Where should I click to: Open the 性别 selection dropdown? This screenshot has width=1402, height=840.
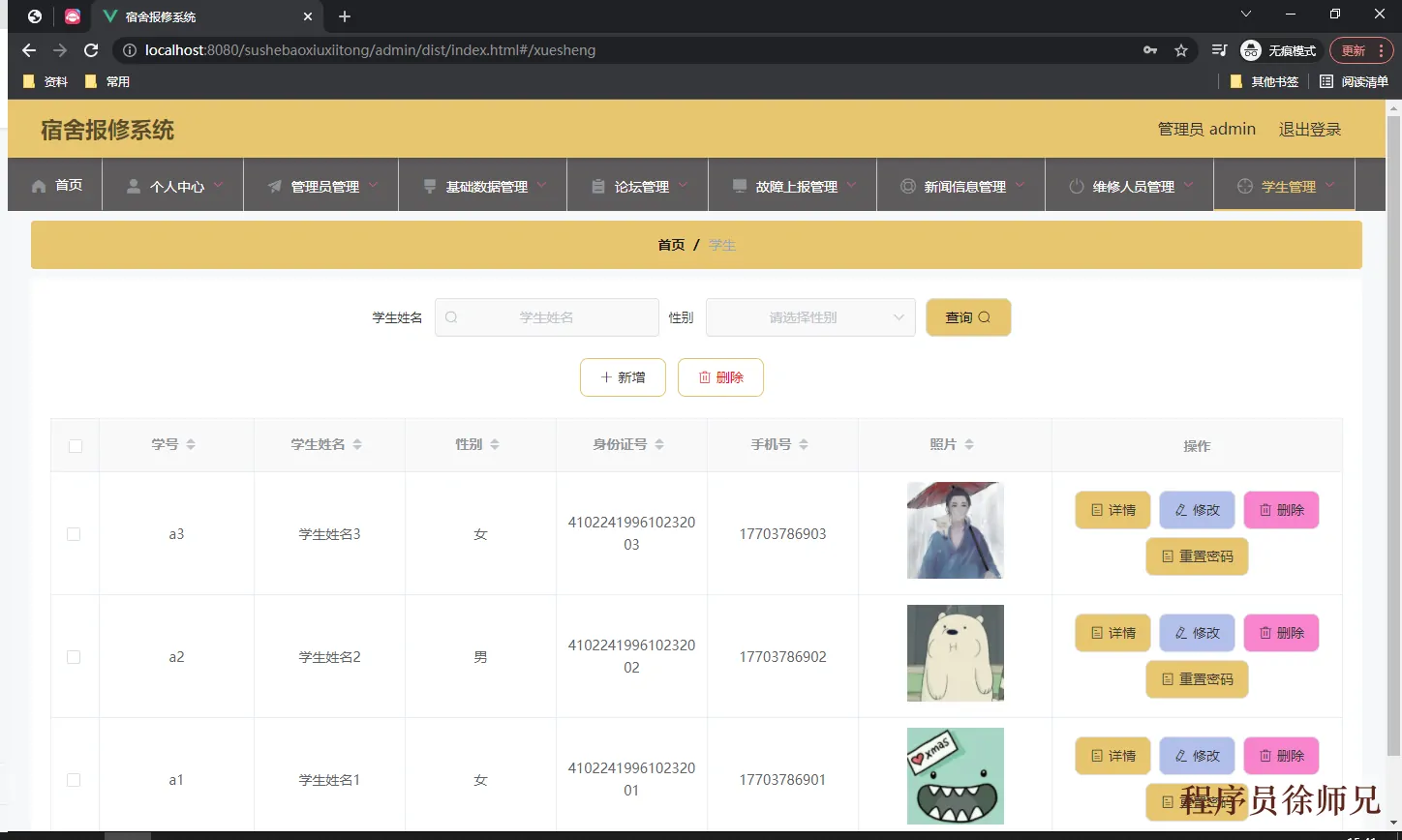click(810, 317)
